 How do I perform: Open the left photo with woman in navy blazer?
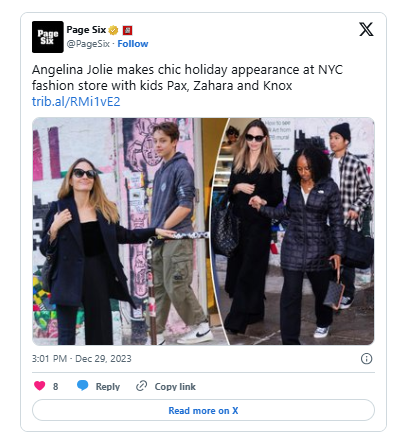tap(130, 231)
